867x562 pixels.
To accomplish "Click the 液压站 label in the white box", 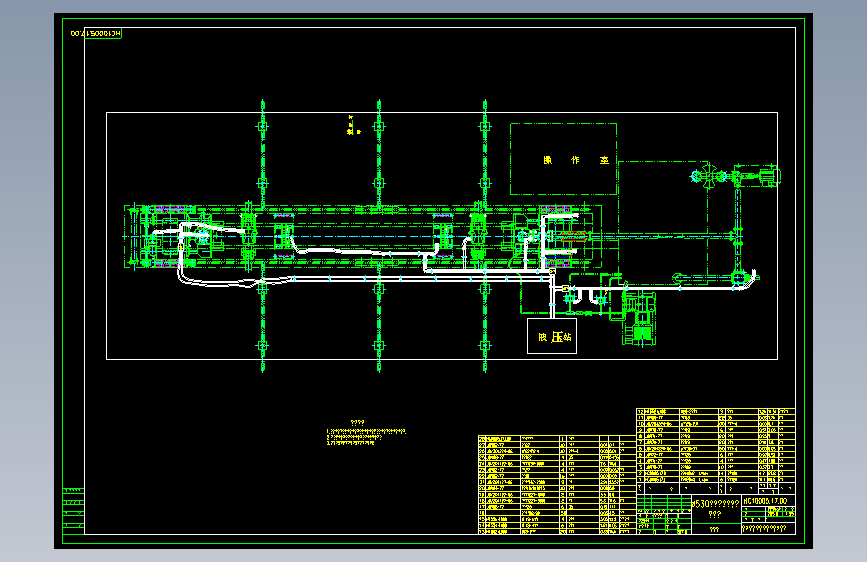I will 555,337.
